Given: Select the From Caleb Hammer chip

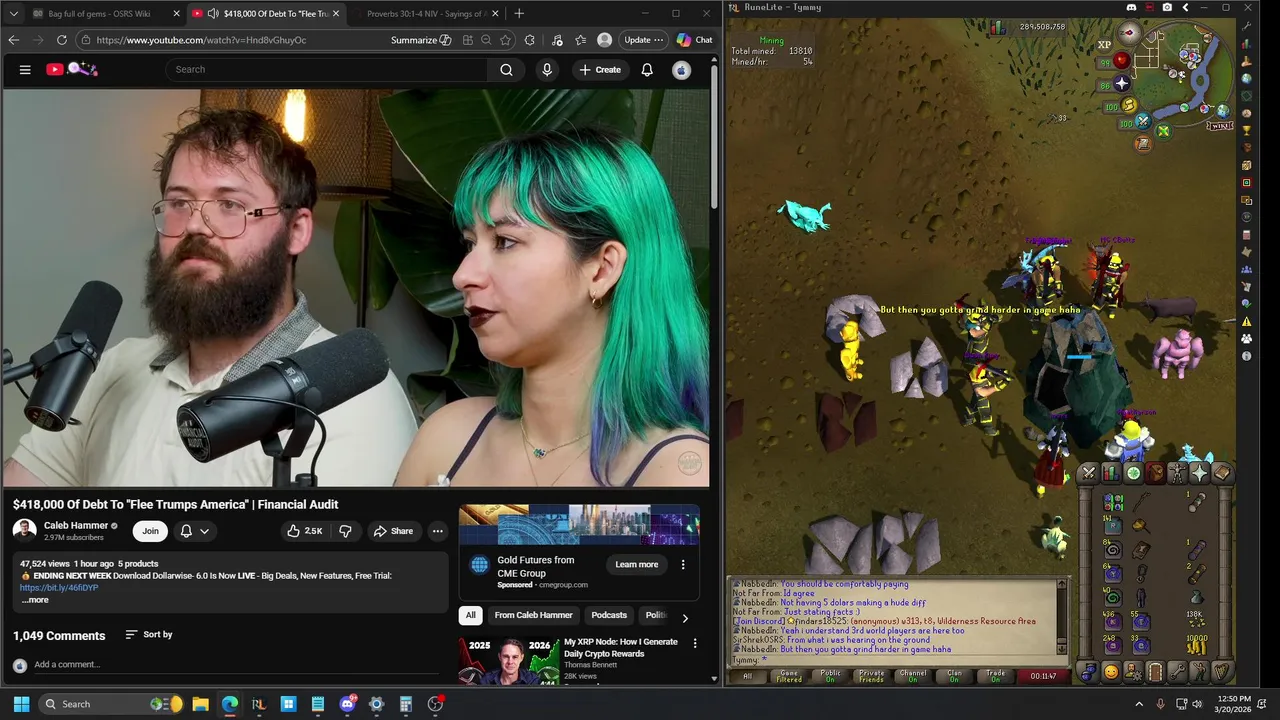Looking at the screenshot, I should 534,615.
